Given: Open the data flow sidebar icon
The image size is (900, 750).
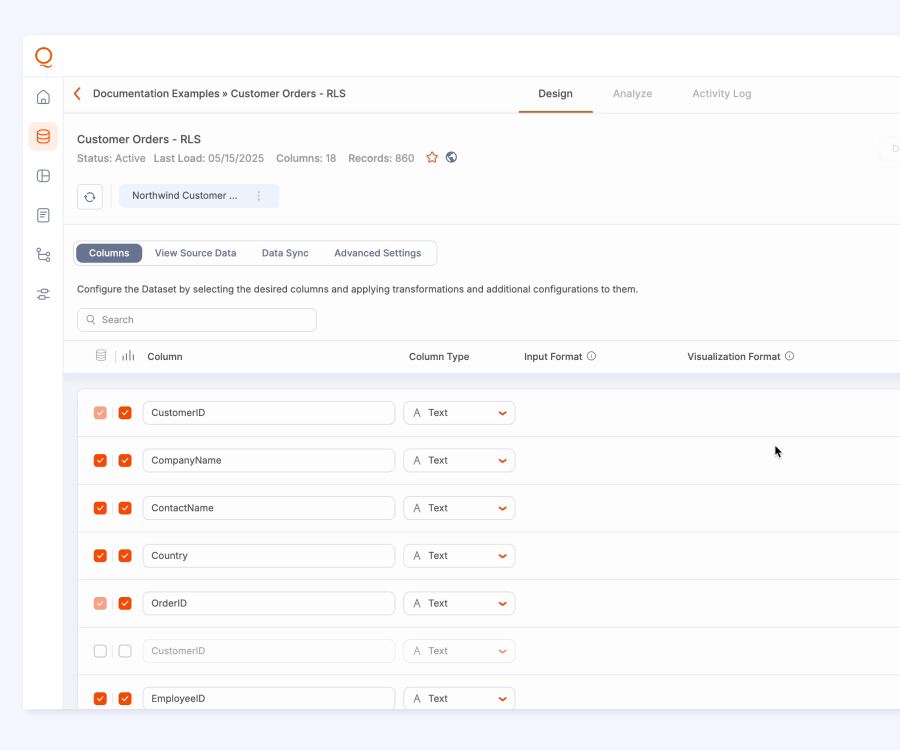Looking at the screenshot, I should 43,255.
